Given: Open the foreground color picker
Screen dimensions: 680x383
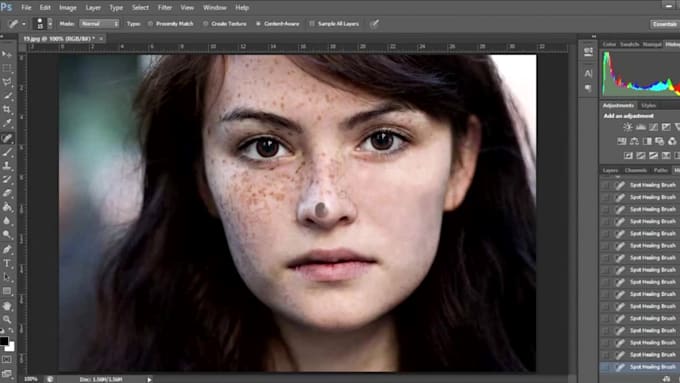Looking at the screenshot, I should pyautogui.click(x=4, y=340).
